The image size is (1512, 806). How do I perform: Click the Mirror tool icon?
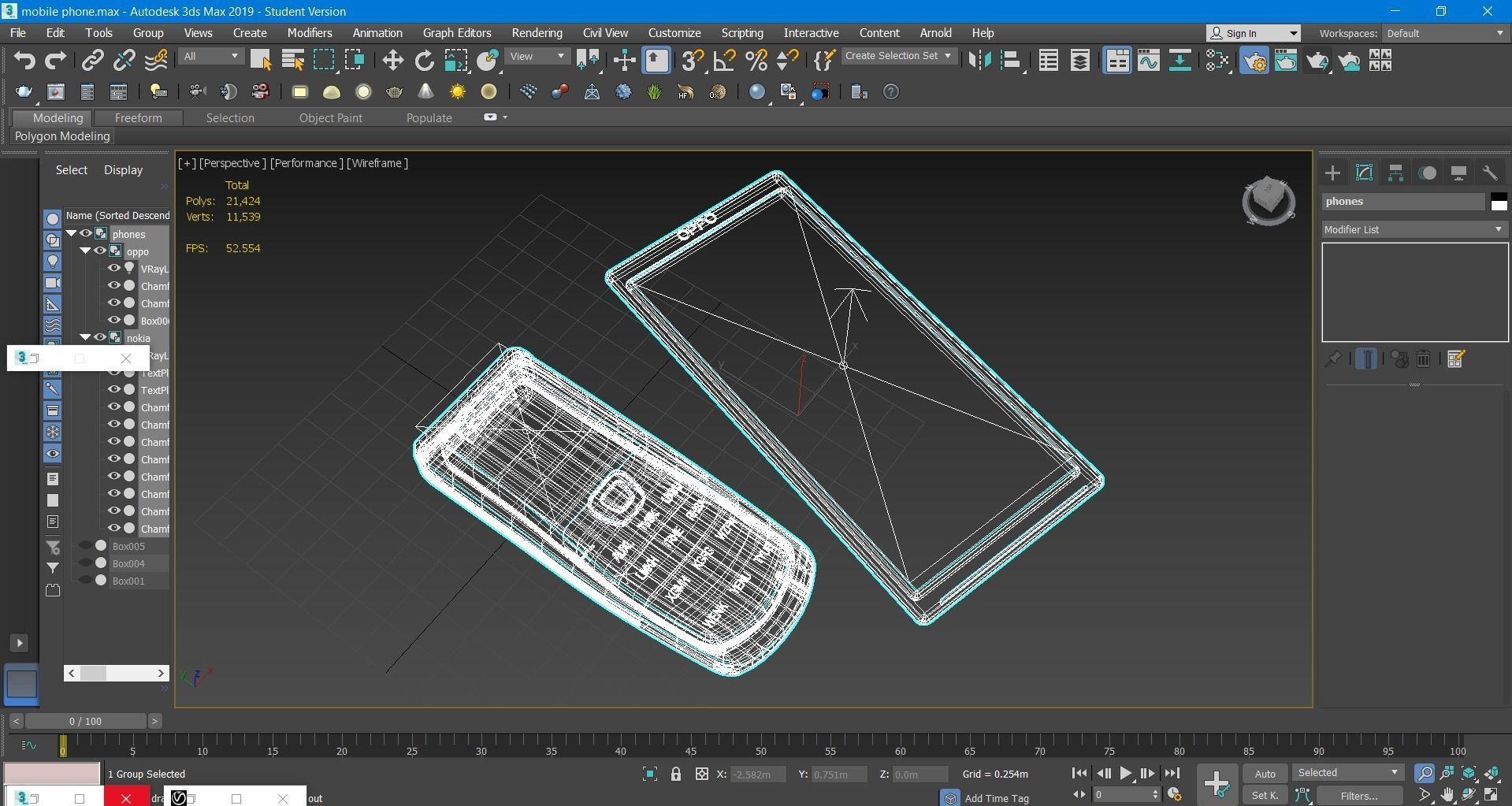979,61
